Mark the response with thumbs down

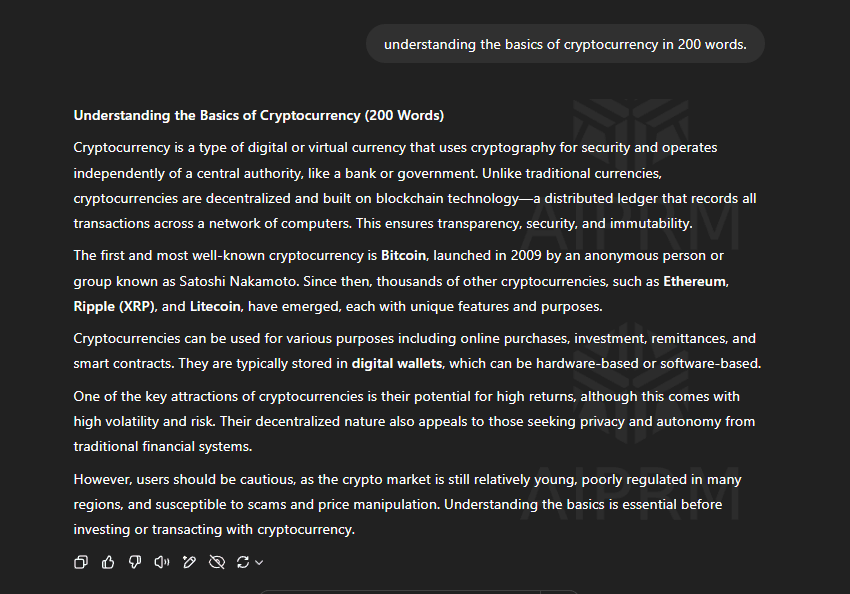tap(135, 562)
